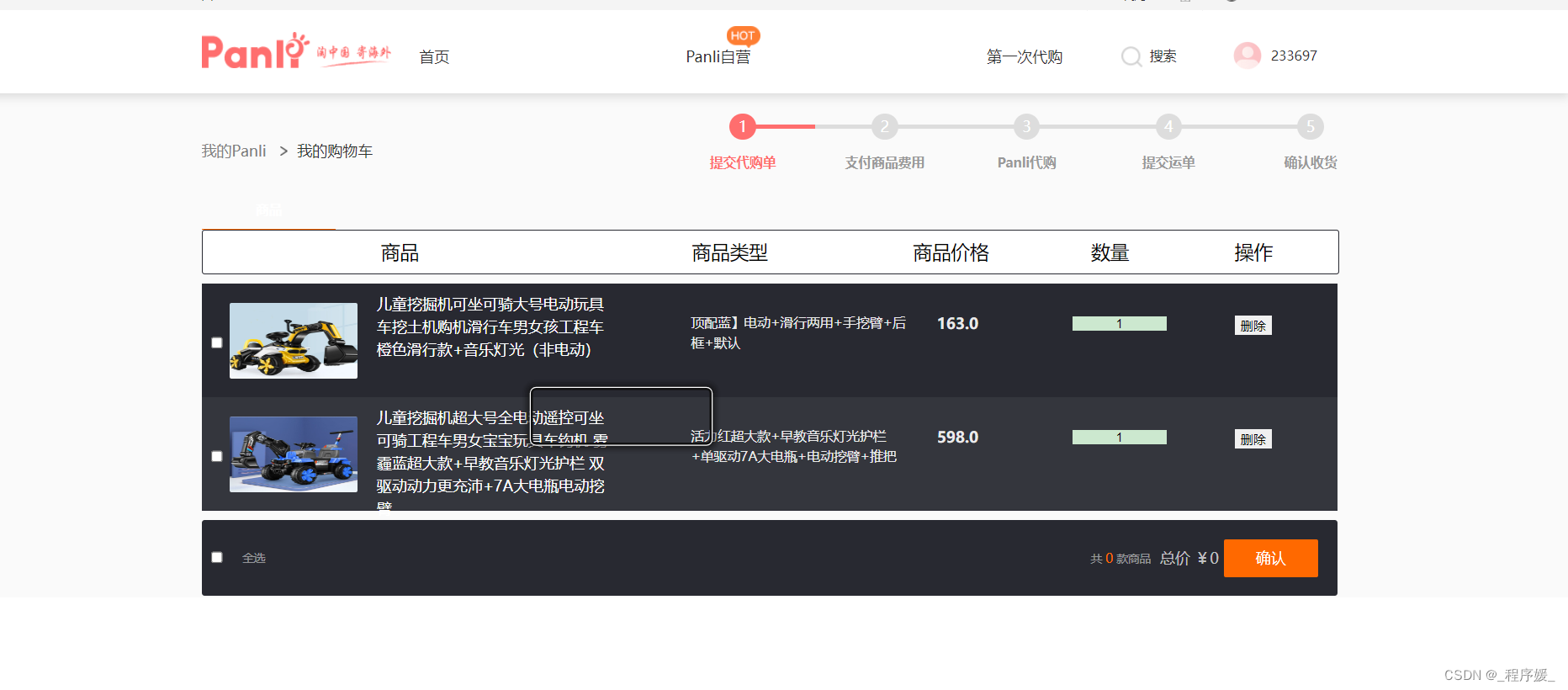Click the 共0款商品 count text
This screenshot has width=1568, height=690.
click(1120, 559)
